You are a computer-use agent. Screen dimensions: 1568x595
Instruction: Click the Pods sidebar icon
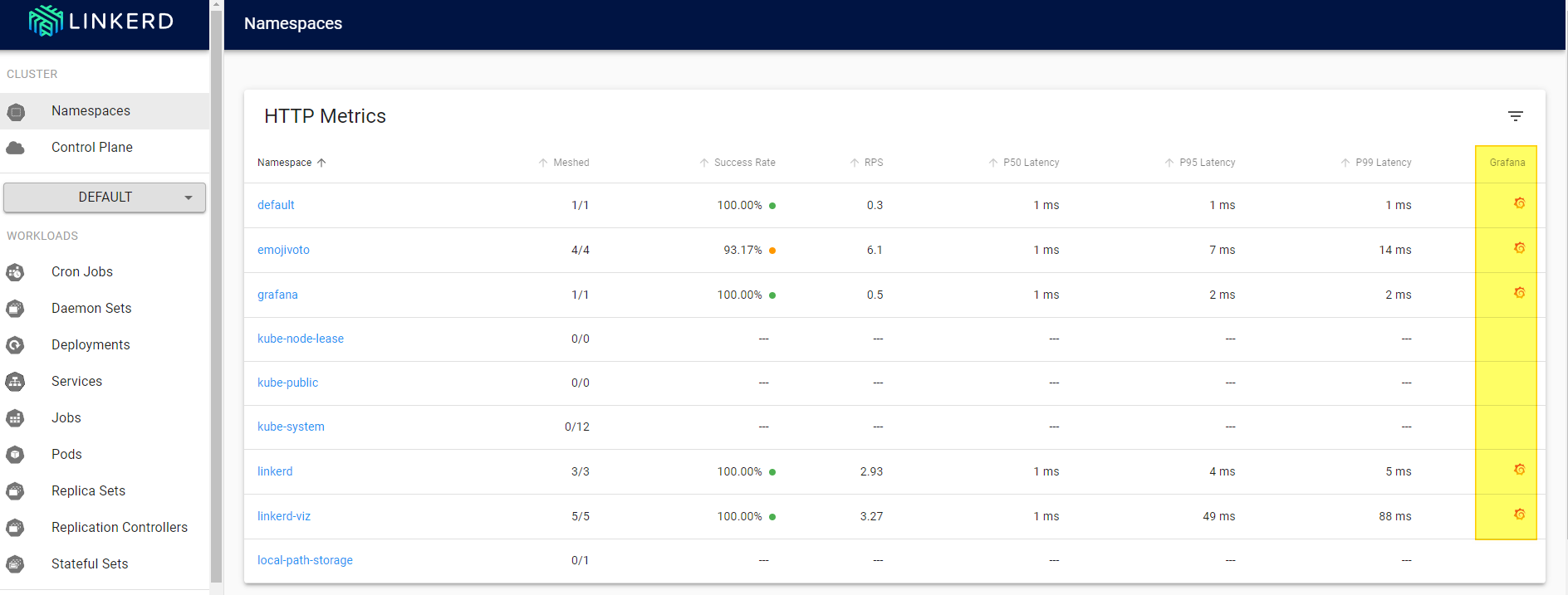click(16, 455)
